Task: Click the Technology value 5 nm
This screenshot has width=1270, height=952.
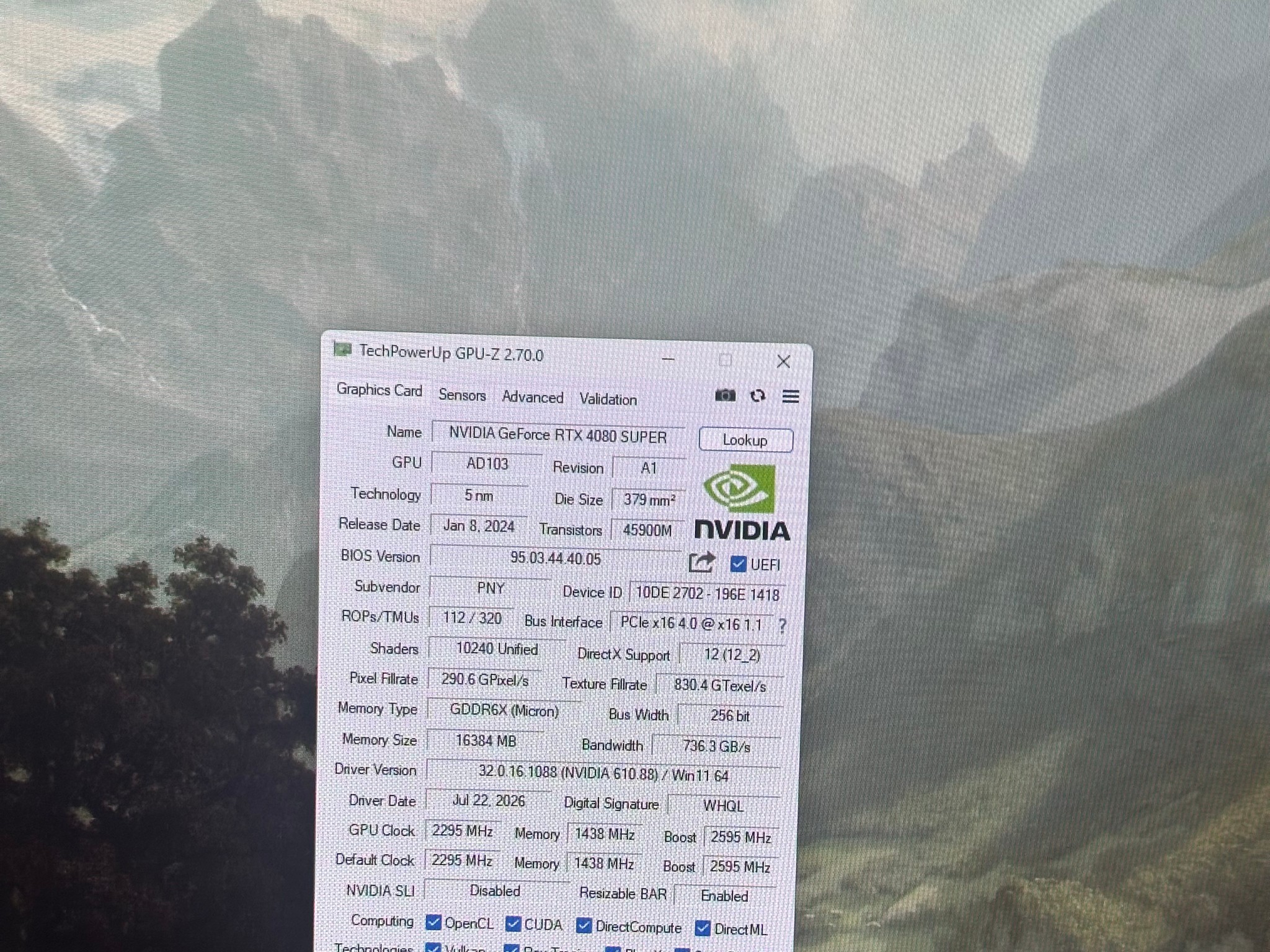Action: (x=479, y=496)
